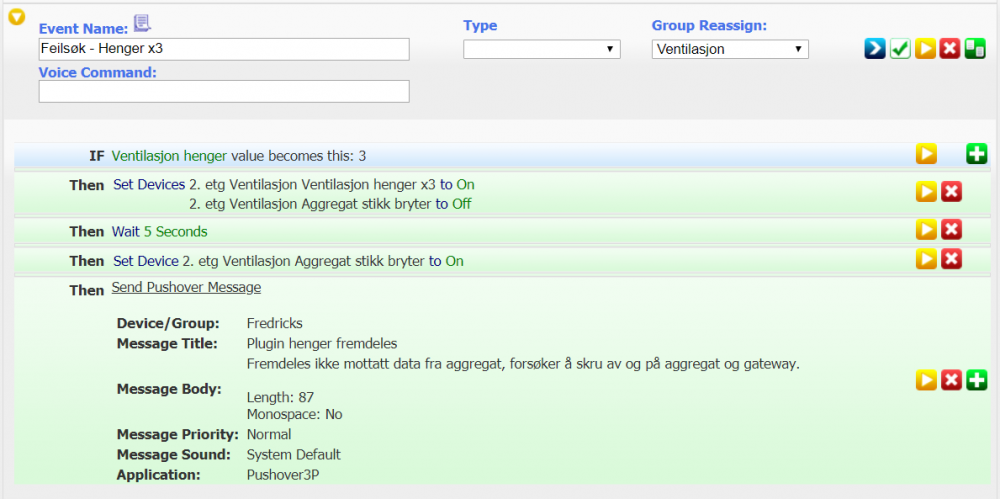Delete the Wait 5 Seconds action
The image size is (1000, 499).
(952, 230)
